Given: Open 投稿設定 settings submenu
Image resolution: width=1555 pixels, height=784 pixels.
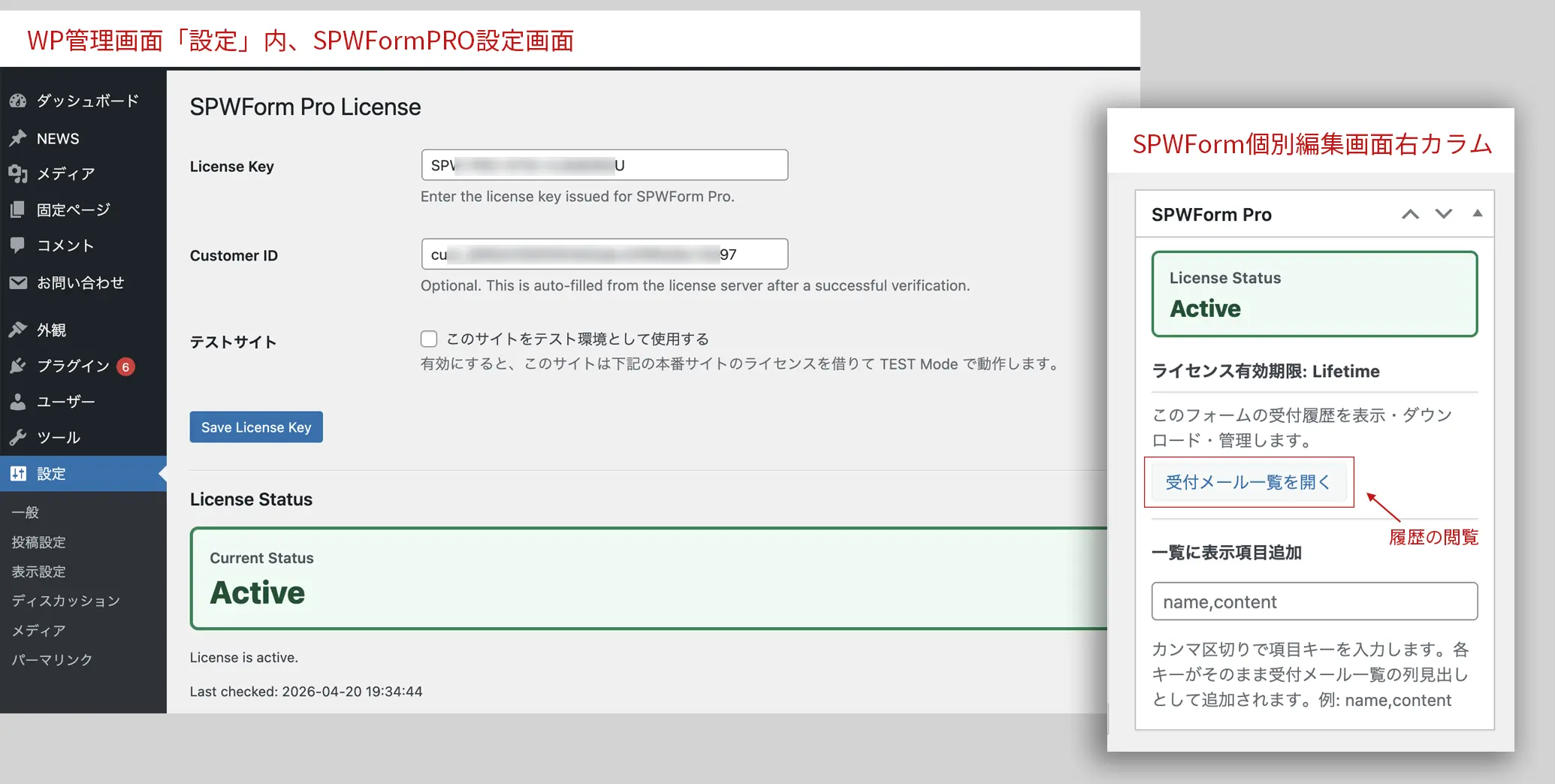Looking at the screenshot, I should click(x=39, y=542).
